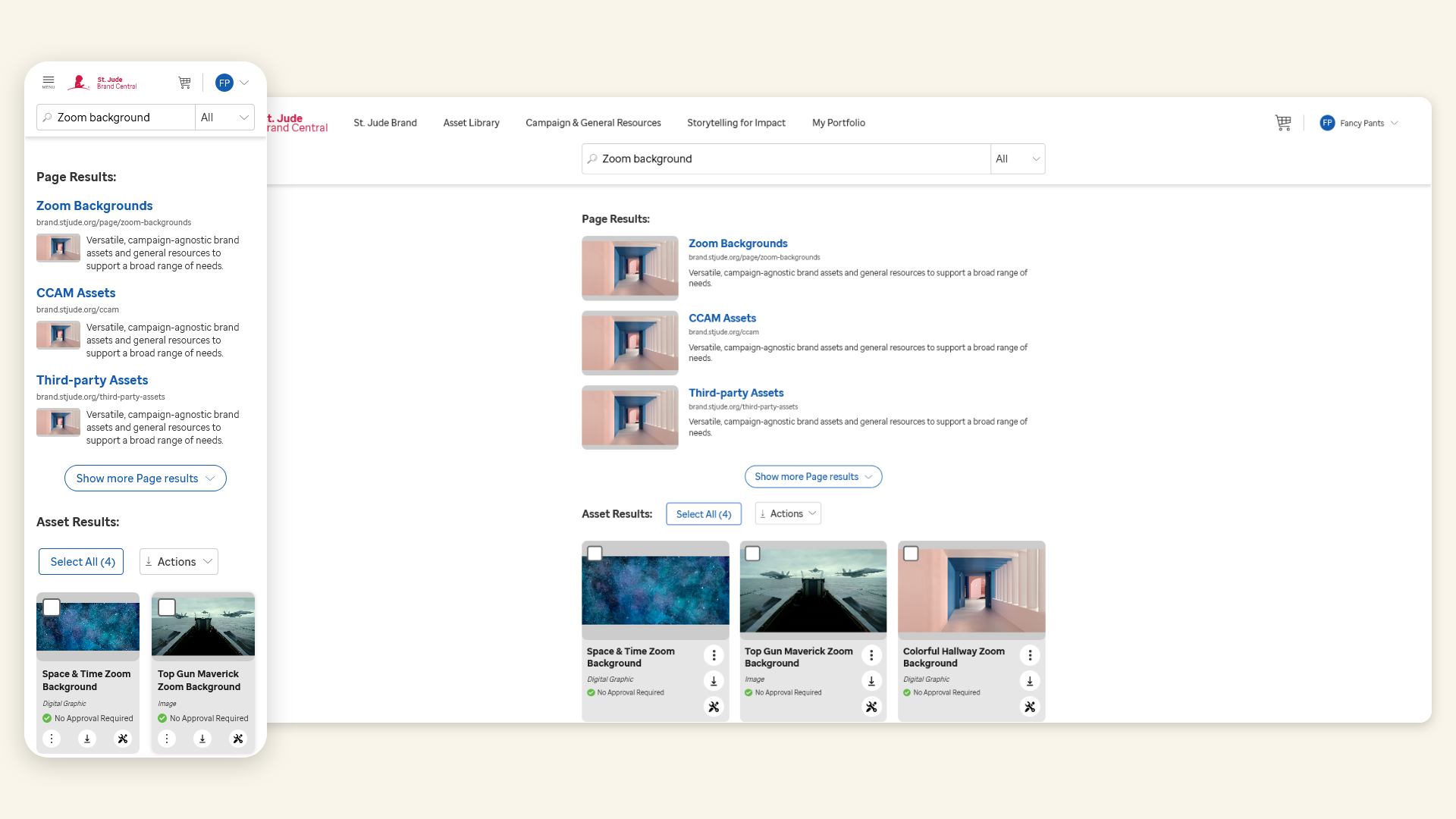Download Top Gun Maverick background in mobile view
This screenshot has width=1456, height=819.
point(202,739)
